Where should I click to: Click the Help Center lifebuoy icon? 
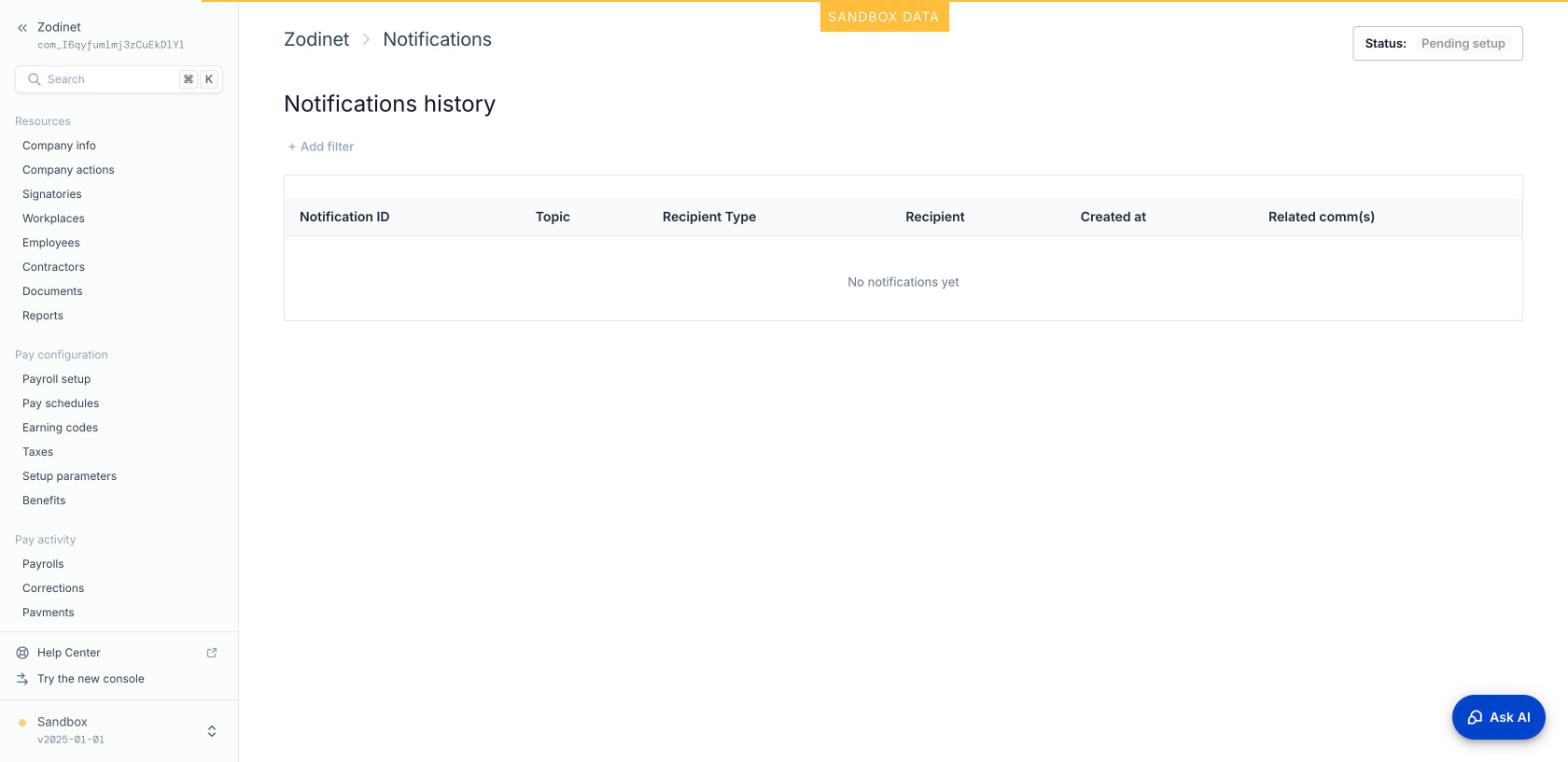(x=23, y=653)
